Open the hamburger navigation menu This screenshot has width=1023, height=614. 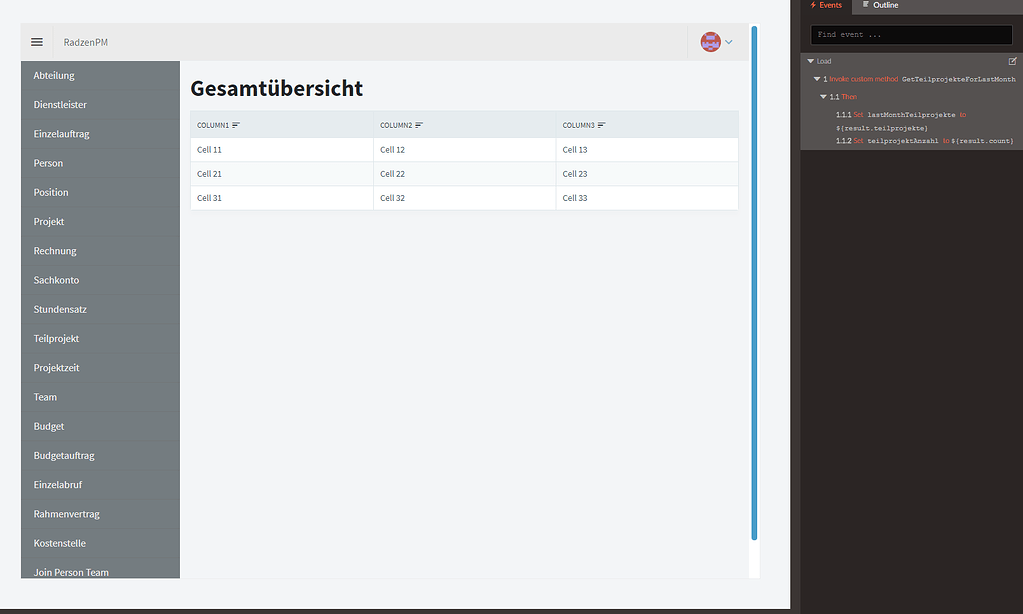pyautogui.click(x=37, y=41)
